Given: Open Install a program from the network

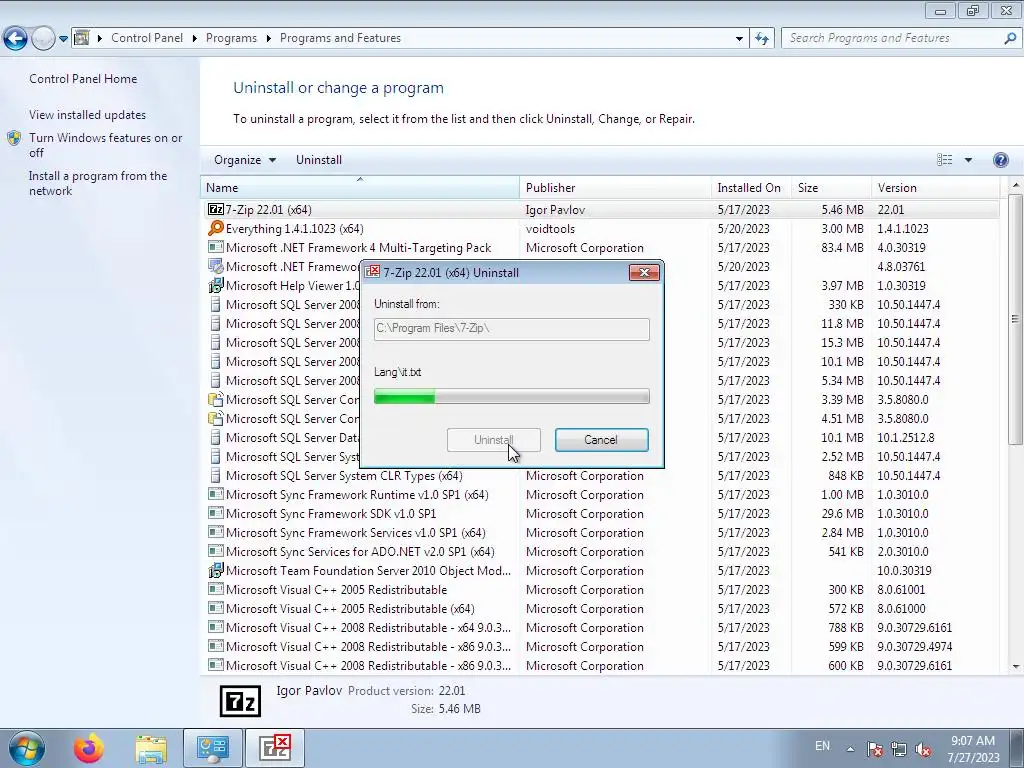Looking at the screenshot, I should (x=98, y=183).
